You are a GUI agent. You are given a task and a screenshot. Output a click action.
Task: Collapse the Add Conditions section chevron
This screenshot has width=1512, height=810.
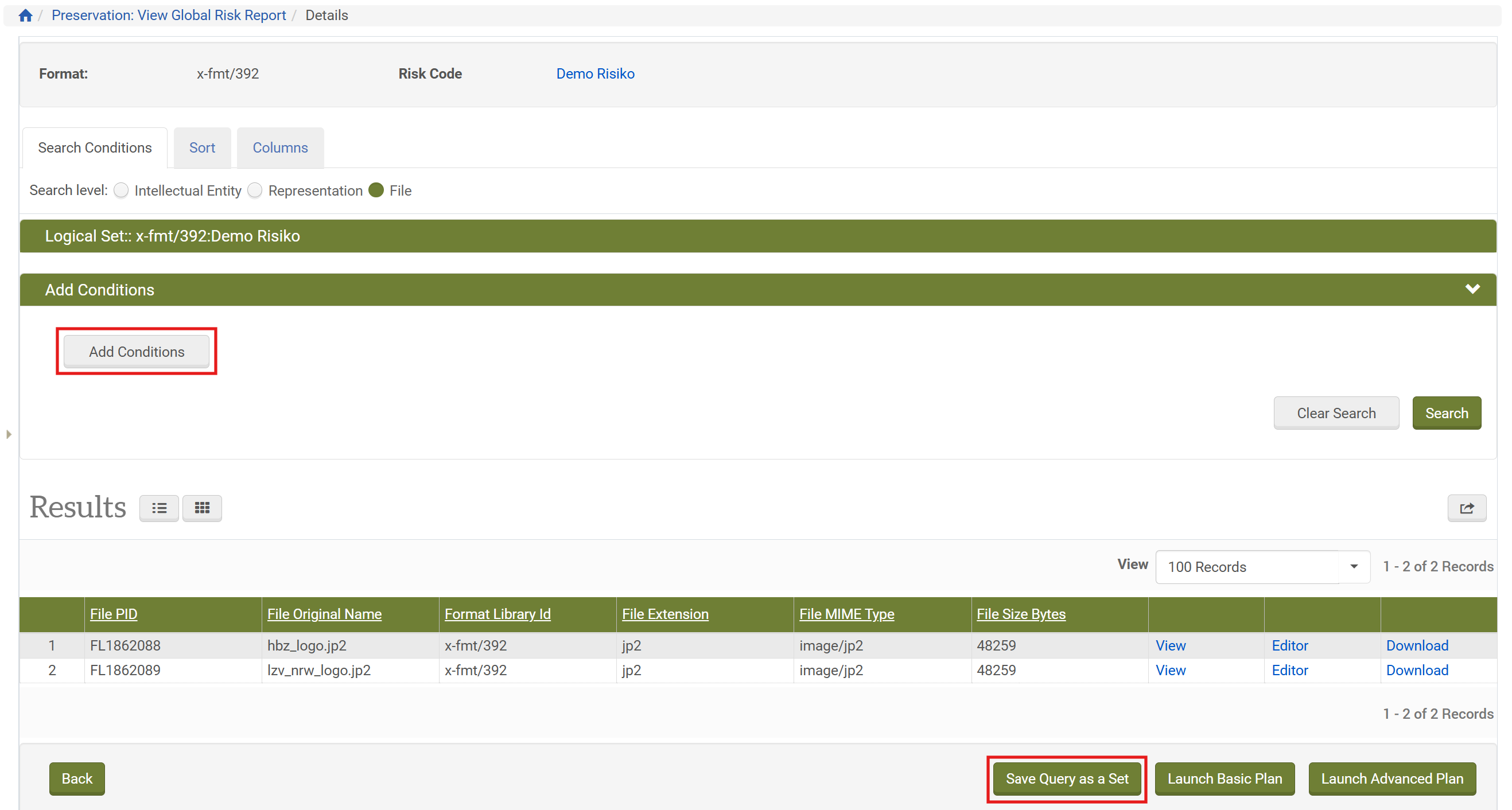tap(1471, 289)
